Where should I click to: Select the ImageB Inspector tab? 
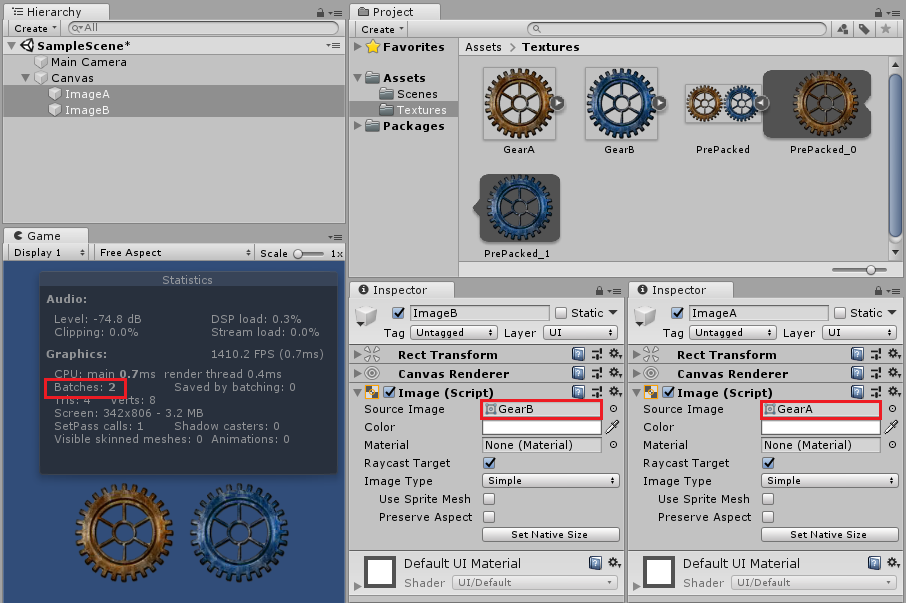coord(401,290)
